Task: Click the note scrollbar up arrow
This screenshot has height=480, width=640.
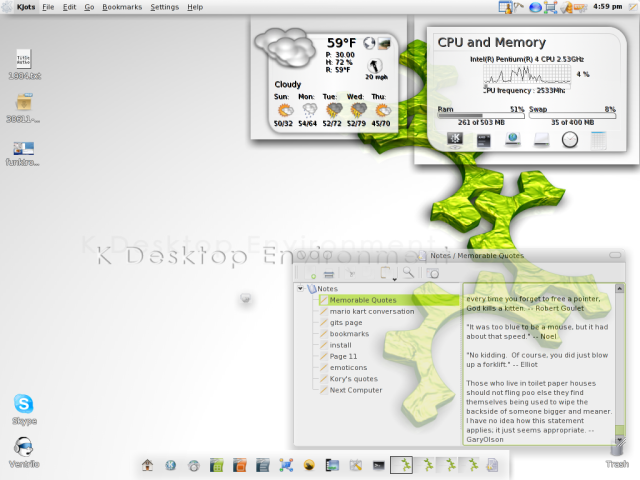Action: pos(620,289)
